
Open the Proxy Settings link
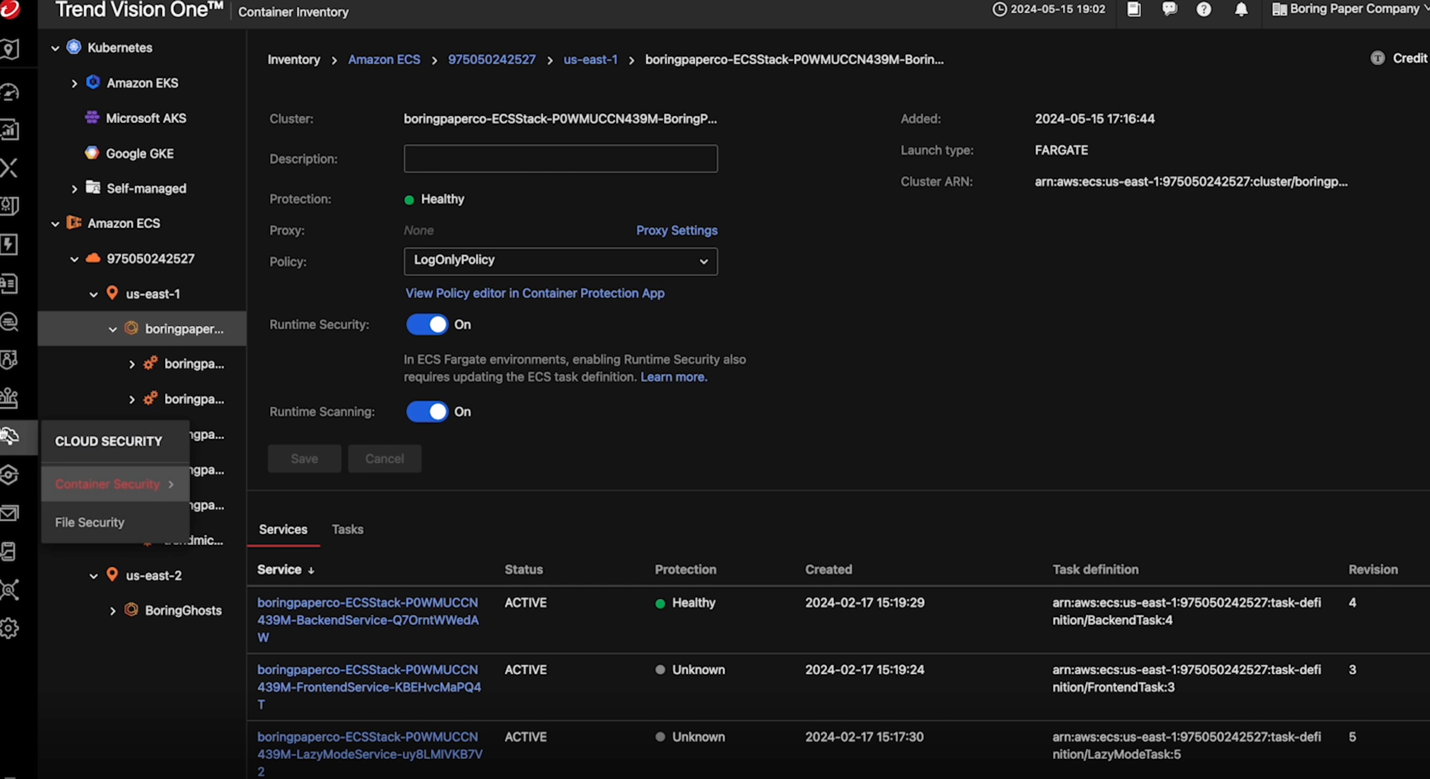click(676, 230)
